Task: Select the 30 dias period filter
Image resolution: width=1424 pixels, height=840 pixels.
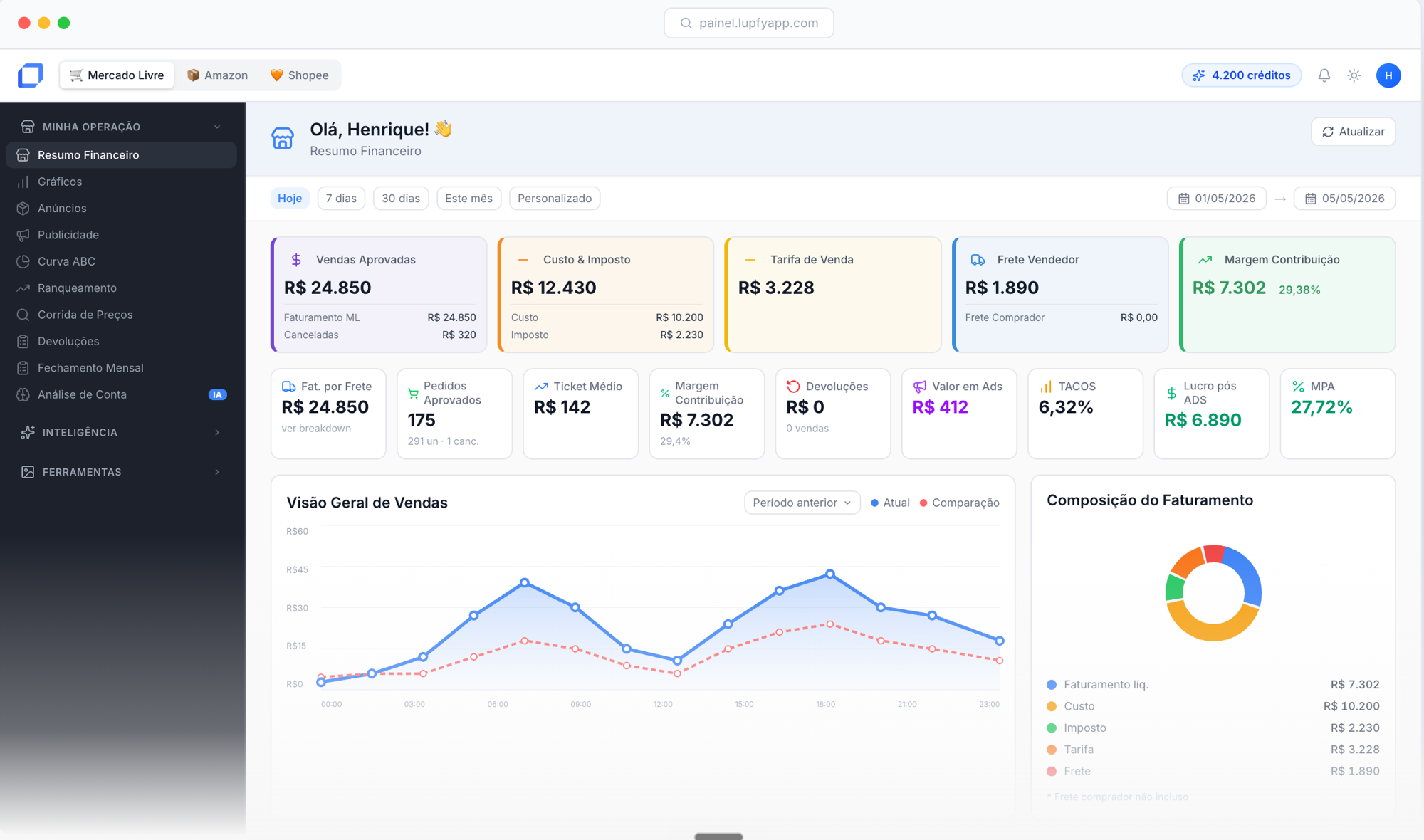Action: tap(401, 199)
